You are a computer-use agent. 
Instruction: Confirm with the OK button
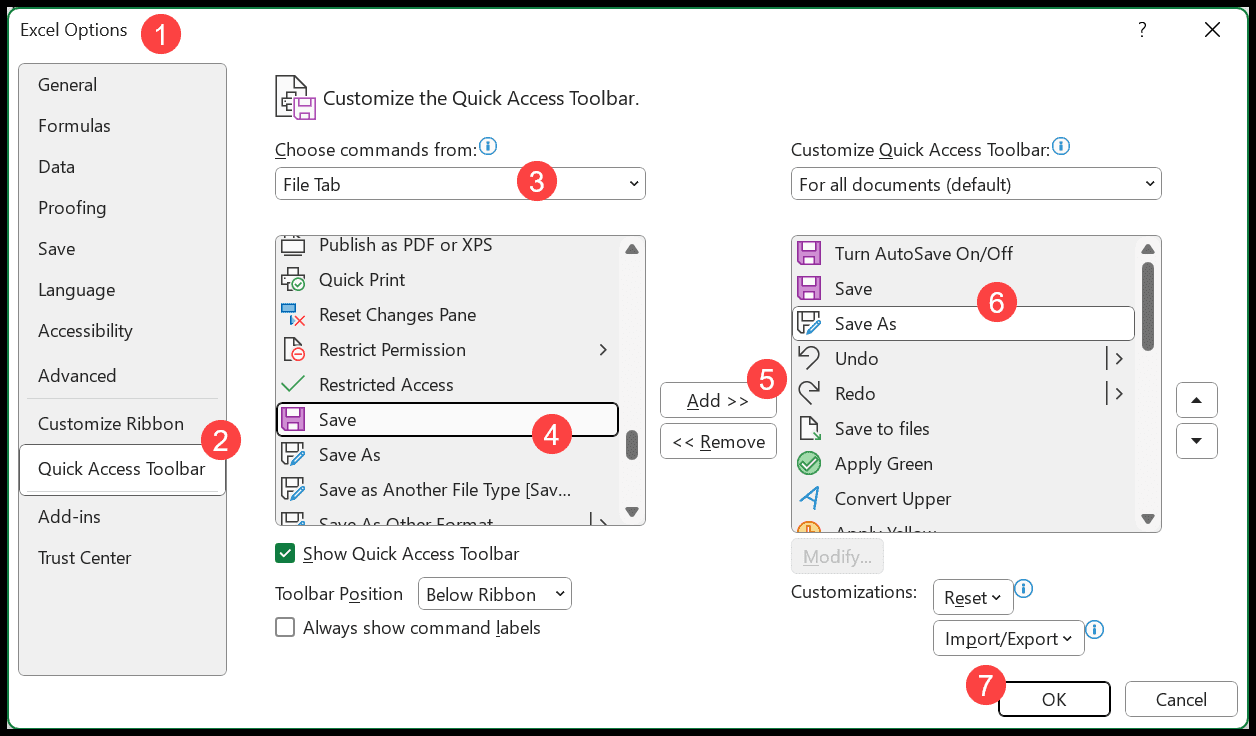(1054, 700)
